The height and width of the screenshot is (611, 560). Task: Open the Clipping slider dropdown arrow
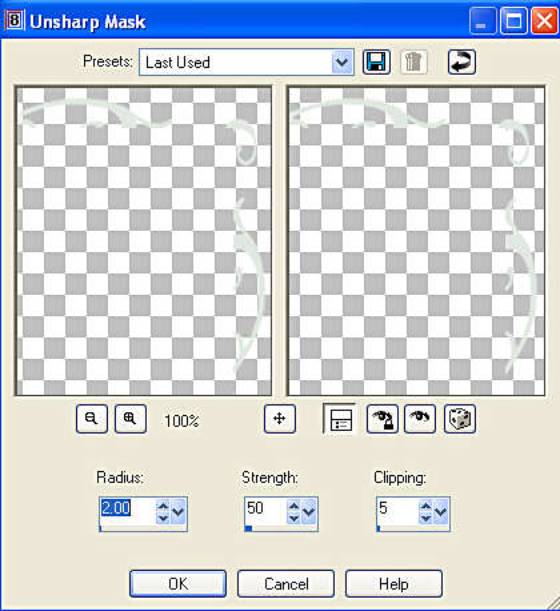(441, 511)
